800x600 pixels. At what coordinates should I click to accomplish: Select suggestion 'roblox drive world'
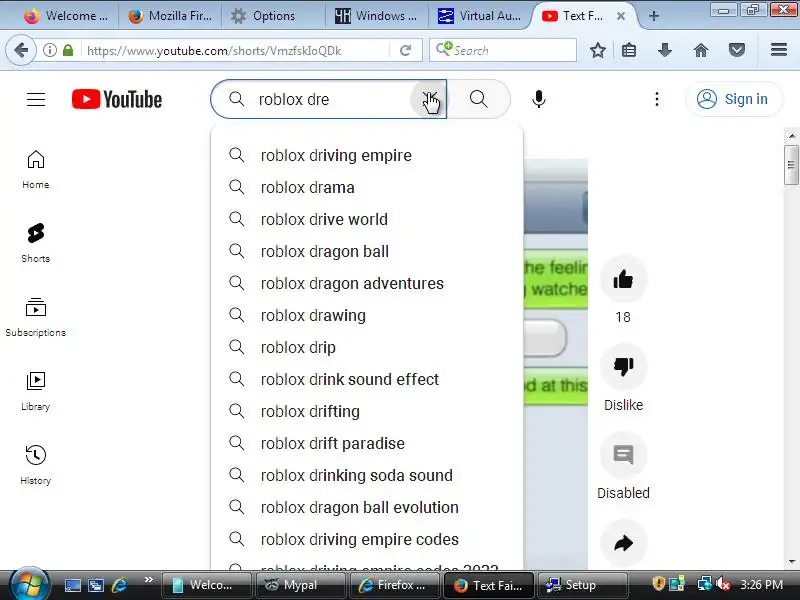[366, 219]
